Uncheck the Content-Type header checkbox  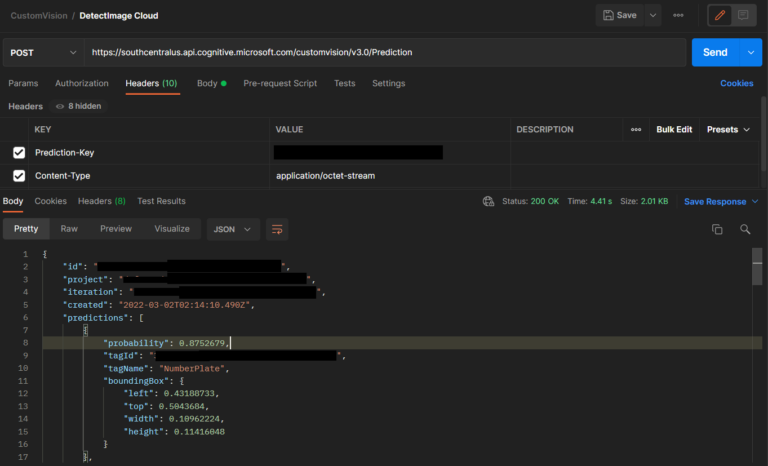pos(19,175)
